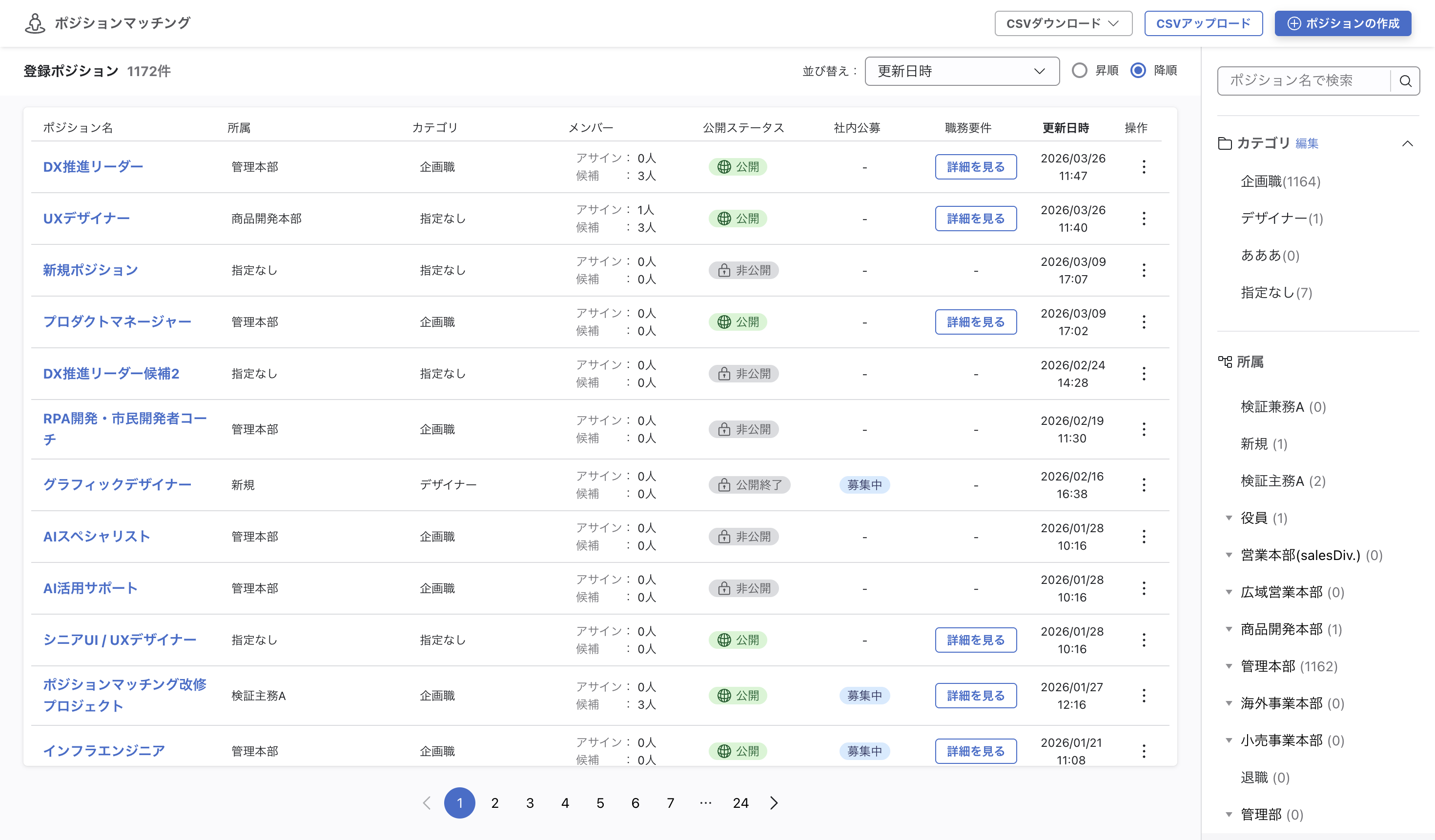Click the next page arrow in pagination
This screenshot has height=840, width=1435.
click(x=774, y=803)
